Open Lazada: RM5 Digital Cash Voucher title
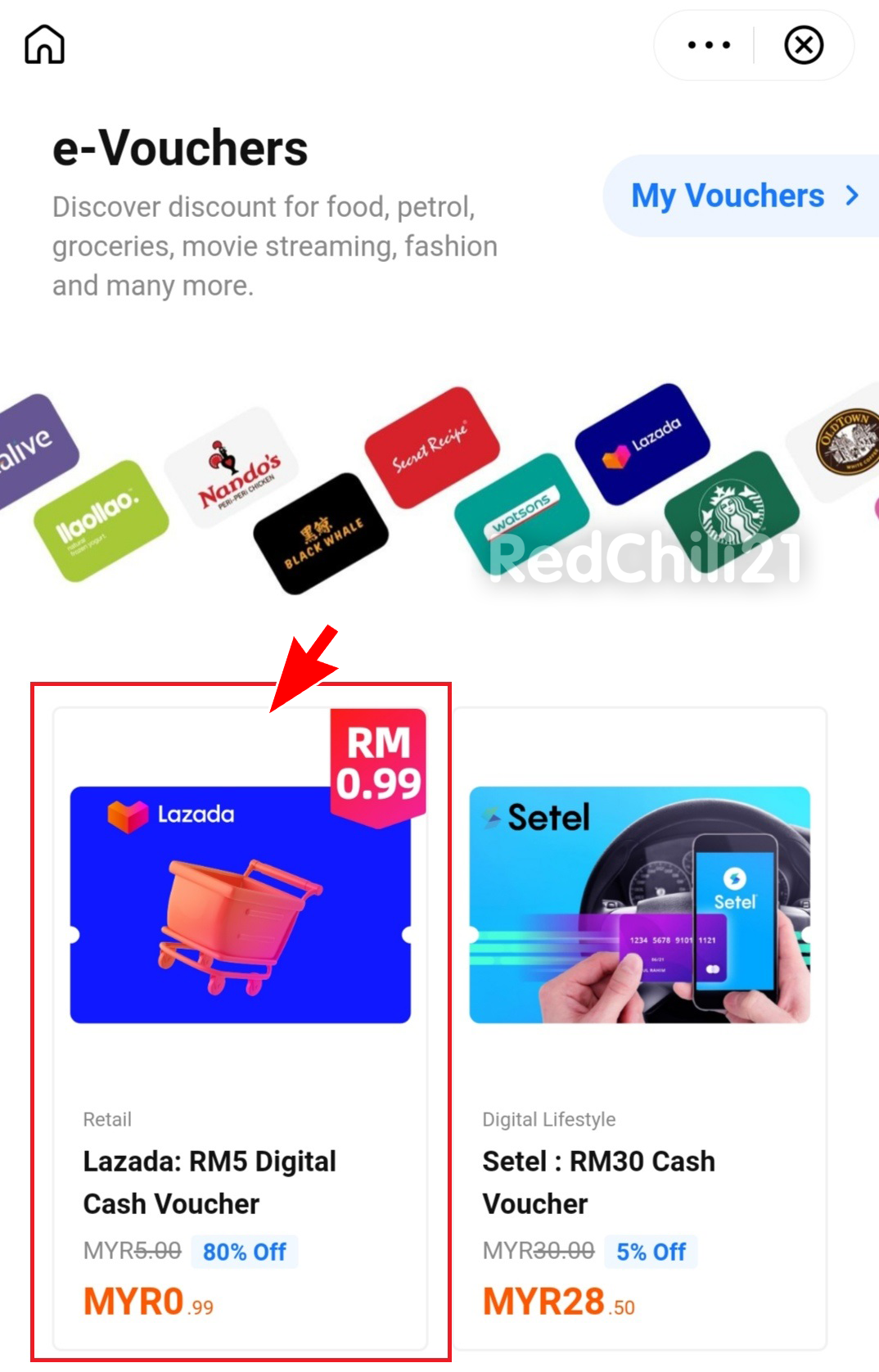 pos(210,1182)
